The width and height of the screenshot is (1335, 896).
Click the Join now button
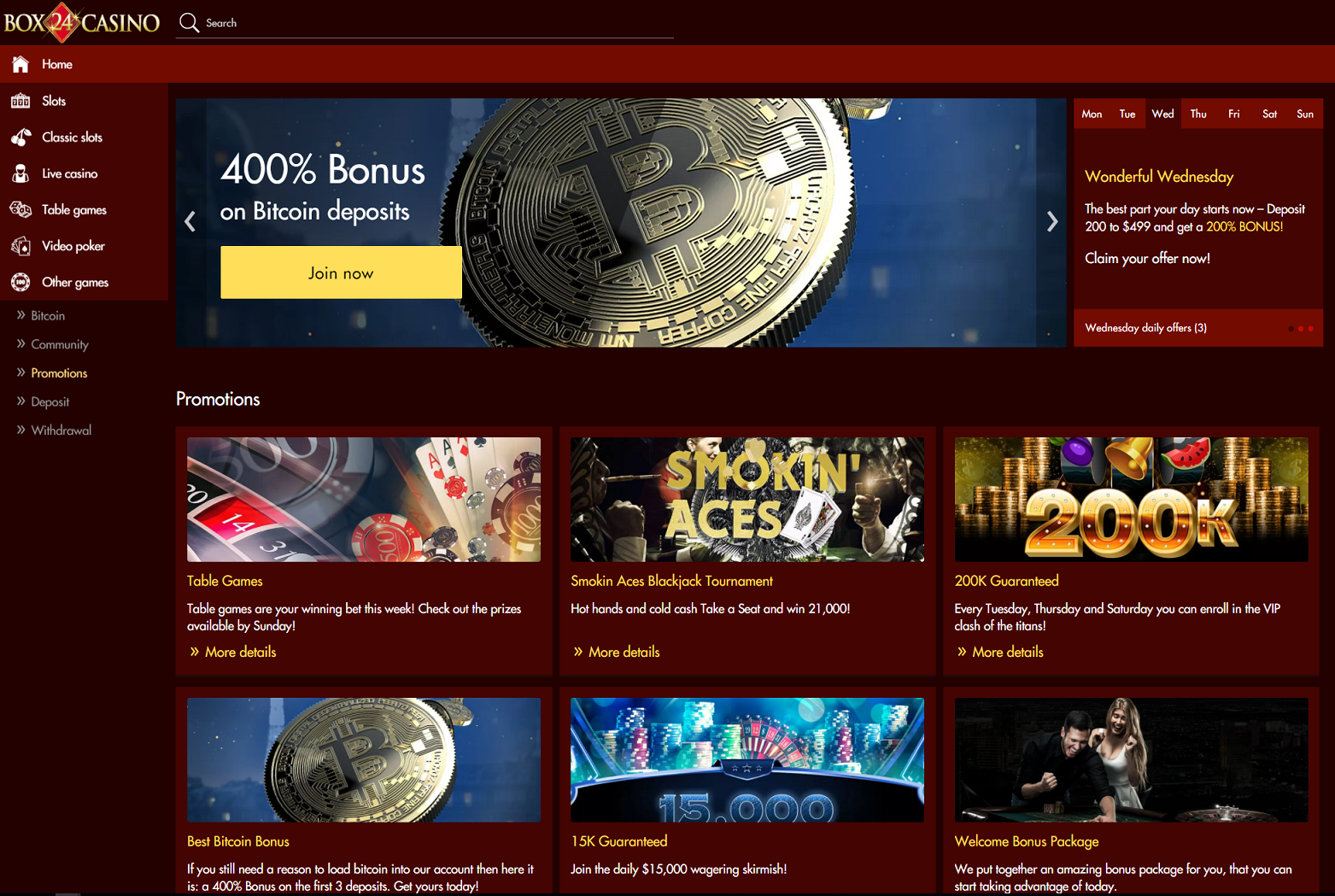(x=341, y=272)
